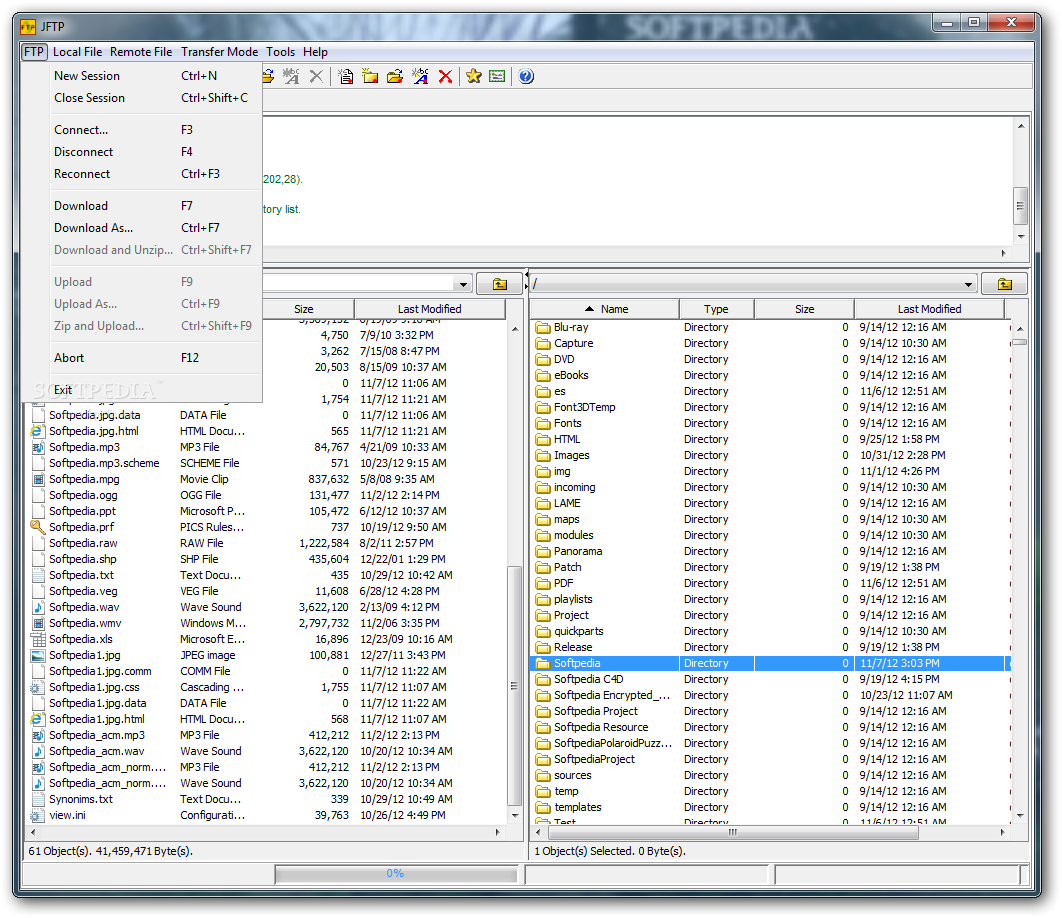Viewport: 1062px width, 918px height.
Task: Click the 0% transfer progress bar
Action: 396,874
